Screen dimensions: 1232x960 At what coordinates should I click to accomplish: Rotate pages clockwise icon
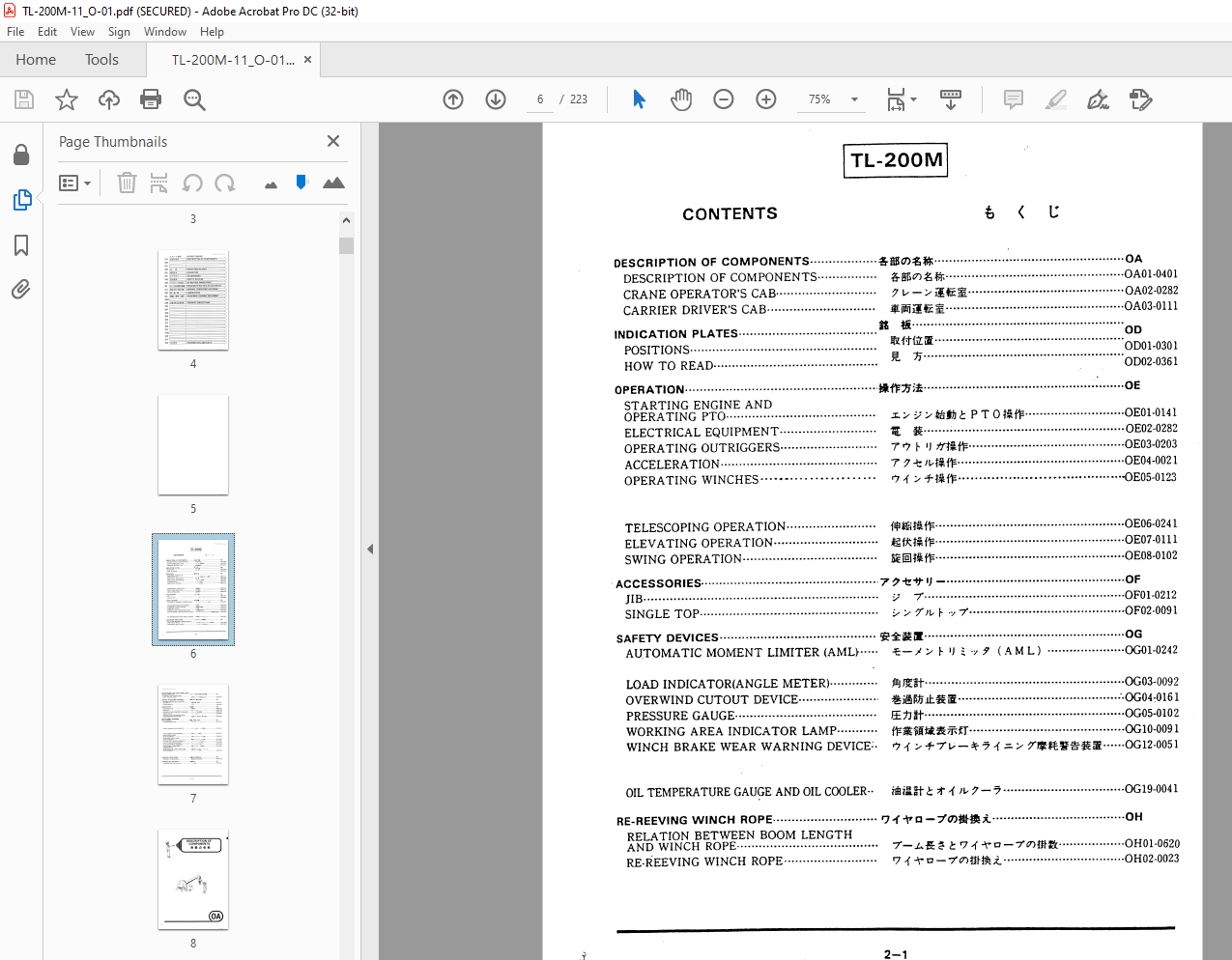[225, 183]
